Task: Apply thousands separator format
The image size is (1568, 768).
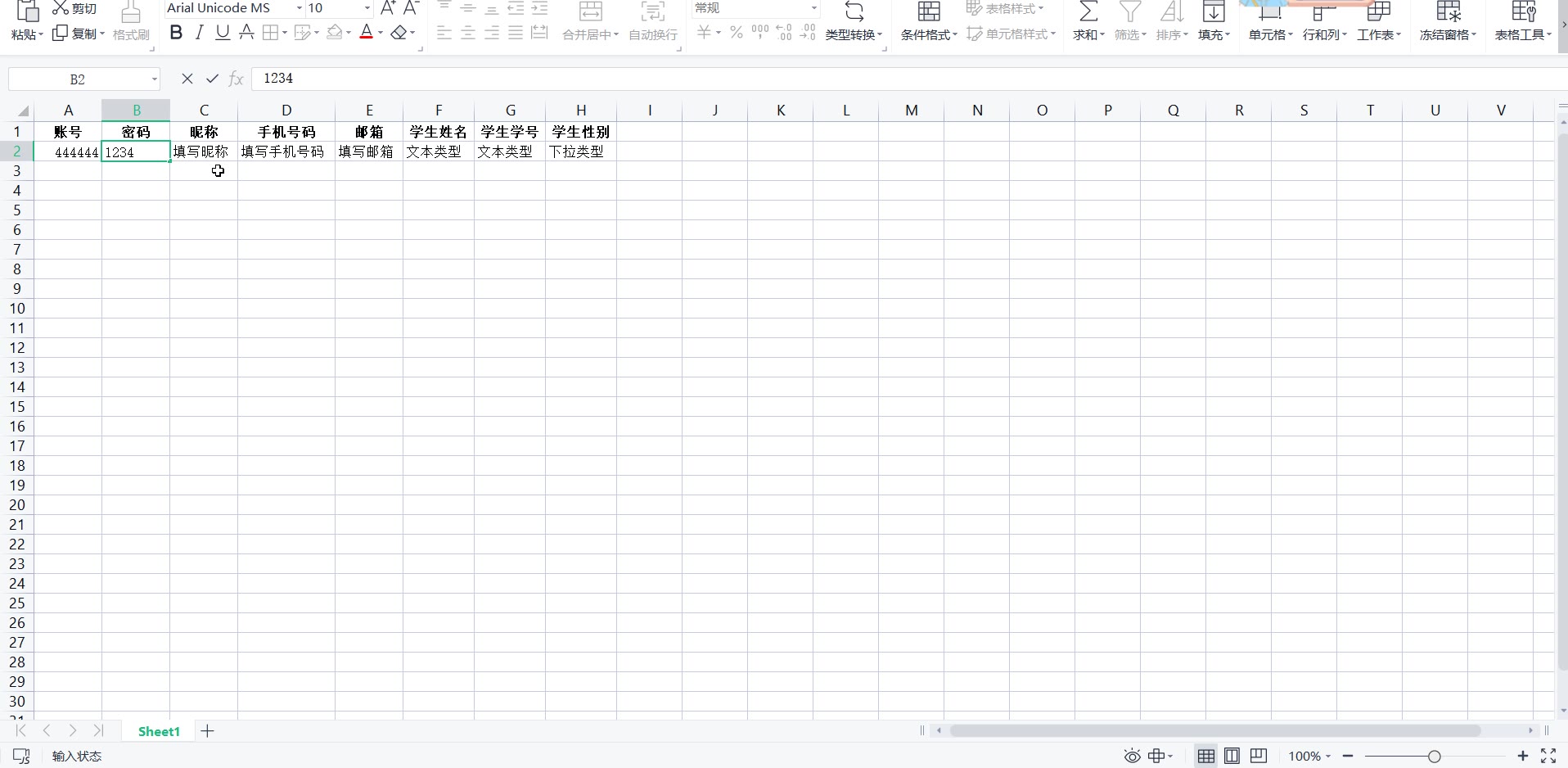Action: click(760, 33)
